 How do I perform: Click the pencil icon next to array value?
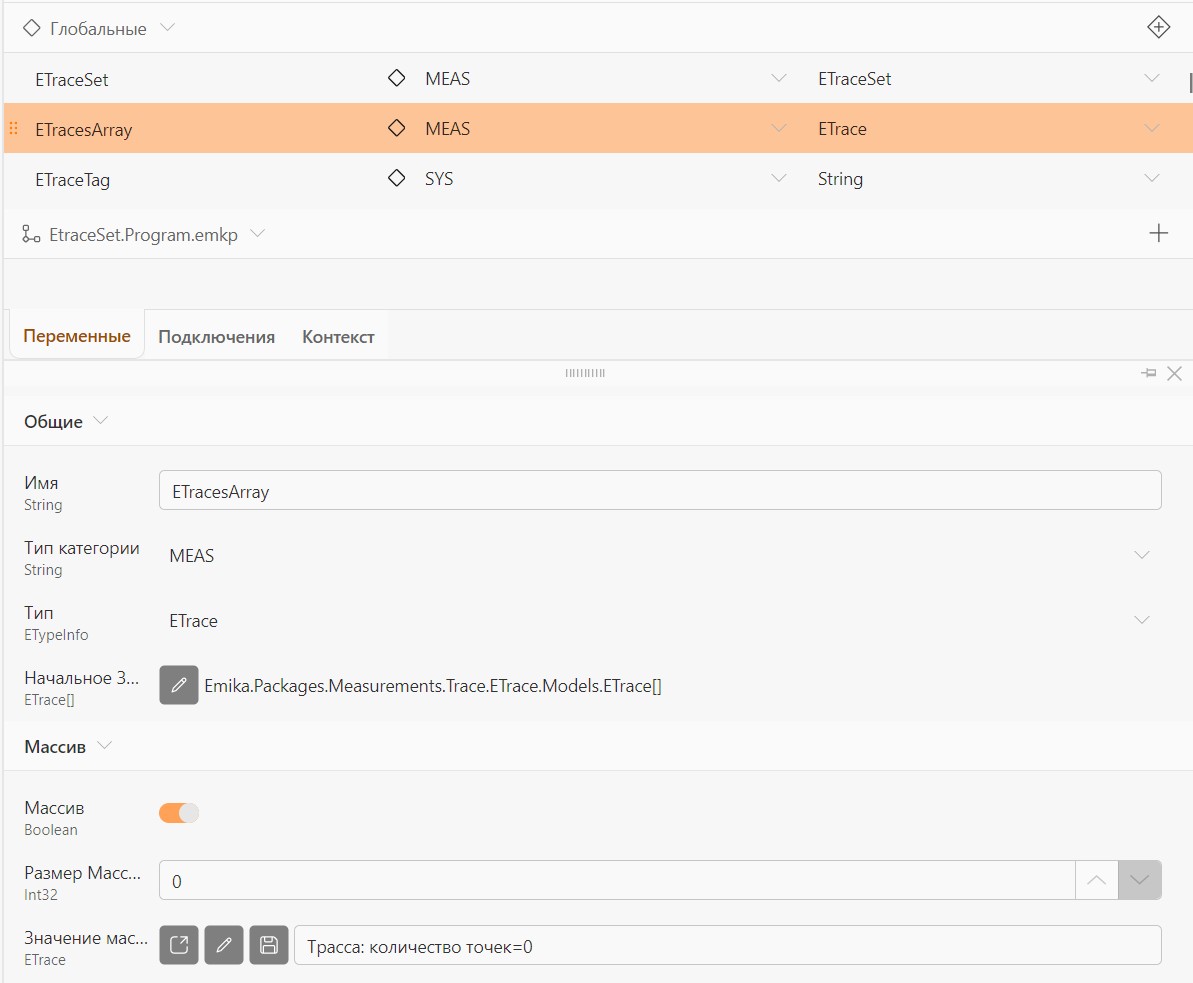pyautogui.click(x=224, y=945)
